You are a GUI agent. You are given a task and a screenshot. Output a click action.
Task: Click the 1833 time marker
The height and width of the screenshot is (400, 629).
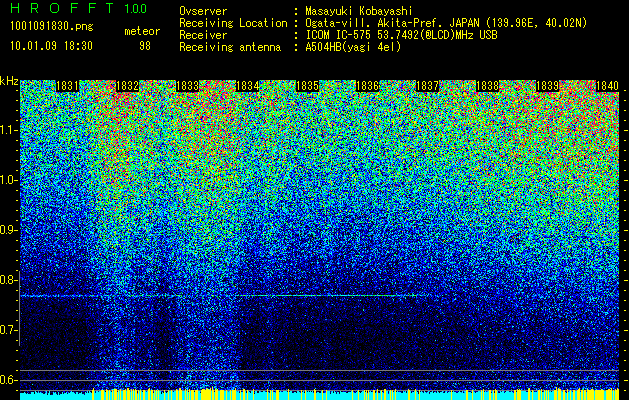tap(187, 86)
